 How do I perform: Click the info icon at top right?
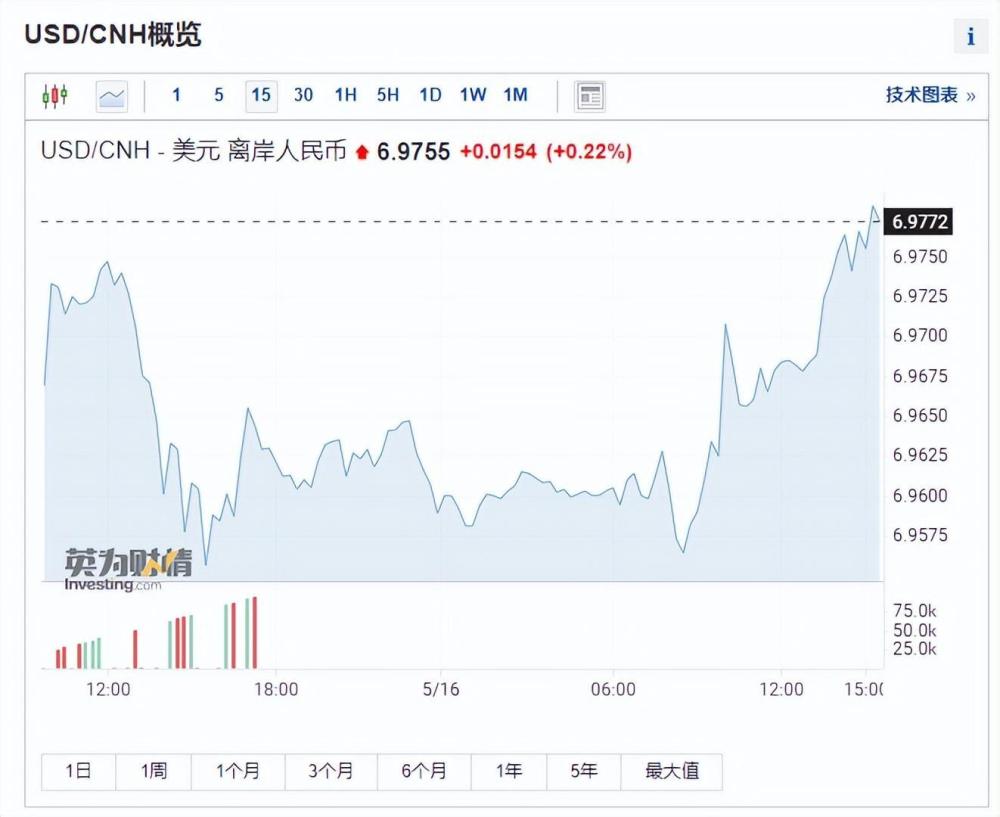[970, 36]
